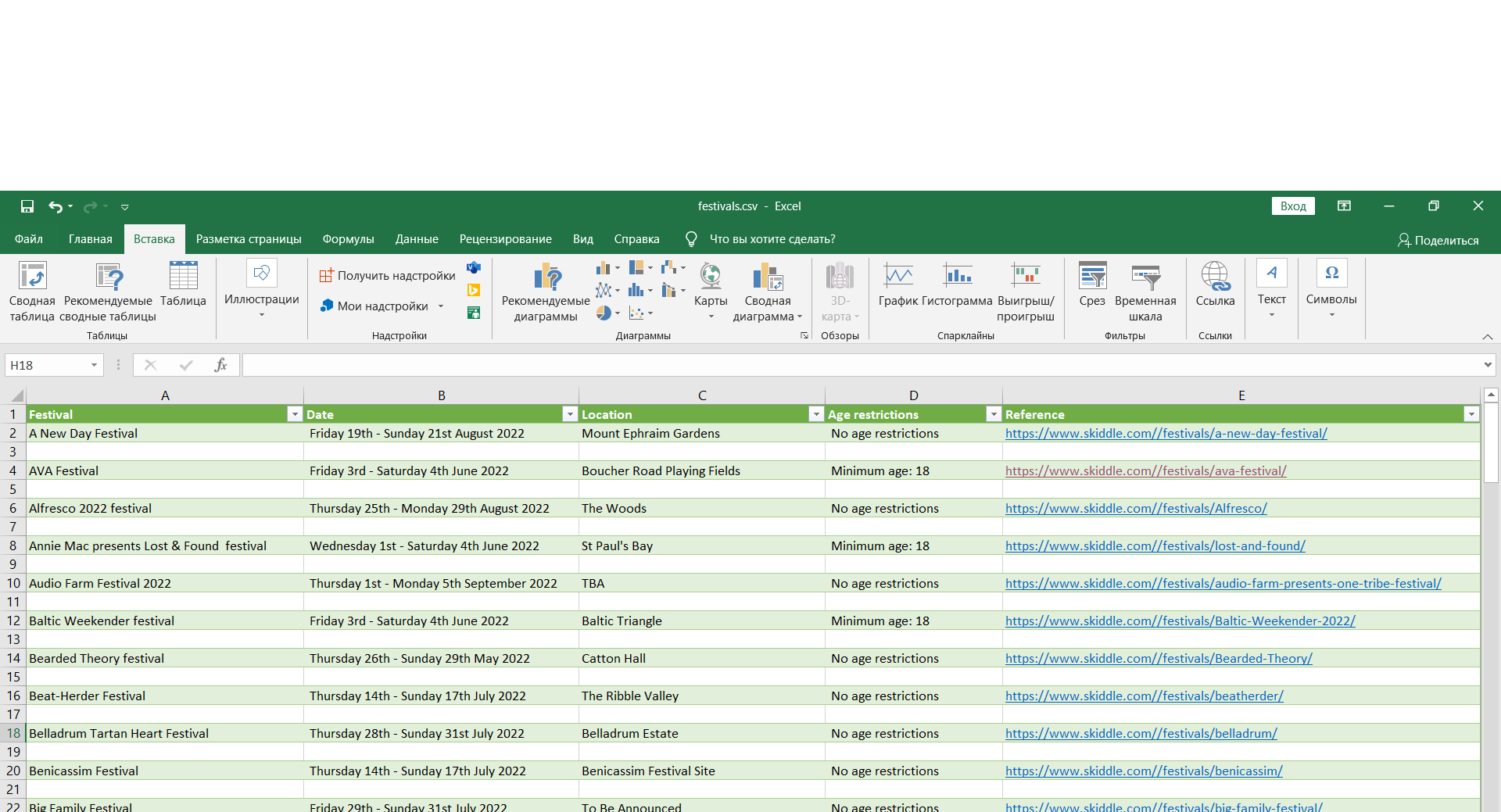The image size is (1501, 812).
Task: Open the Age restrictions filter dropdown
Action: (994, 414)
